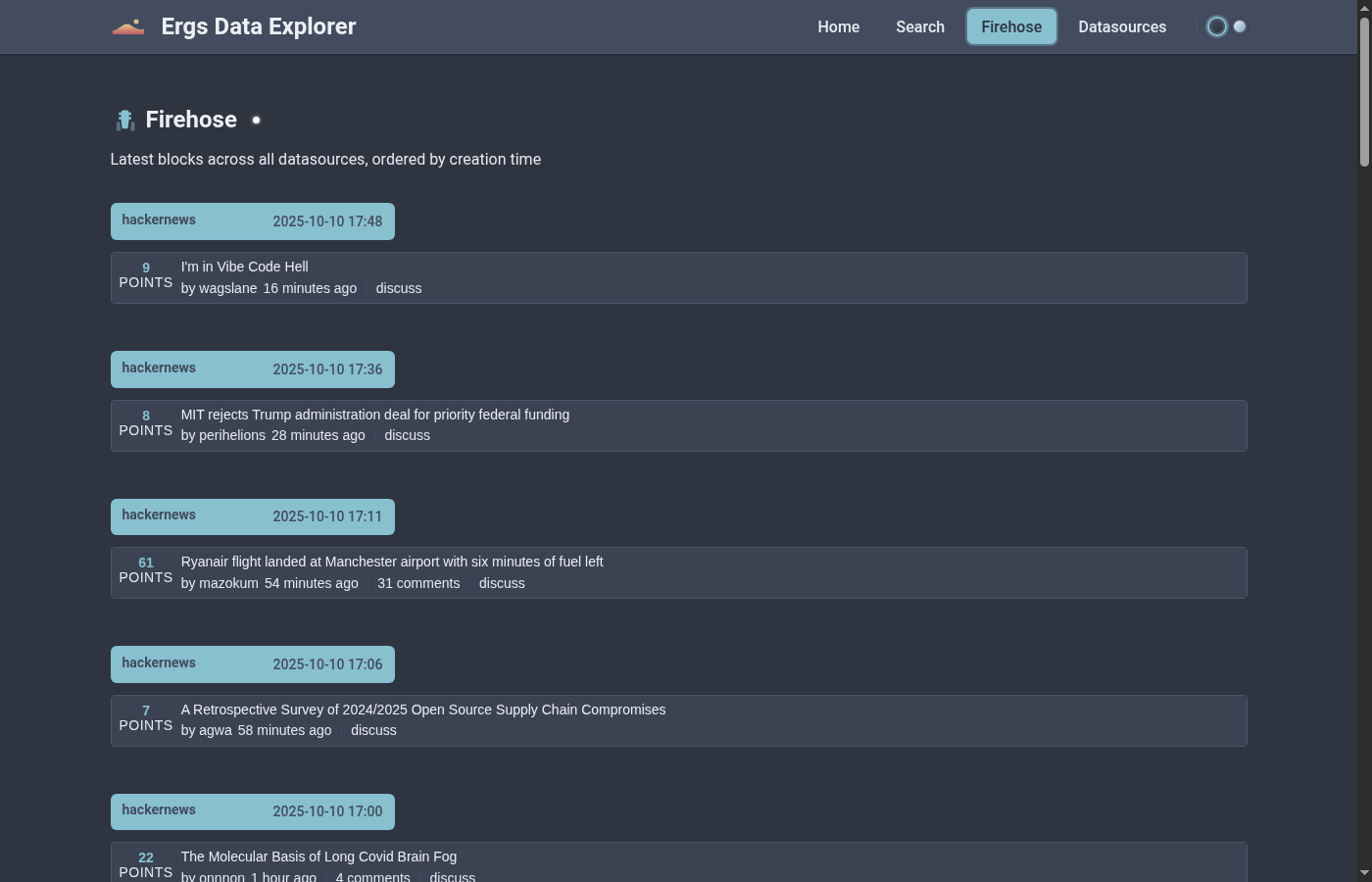Click the Firehose hydrant icon beside heading
The height and width of the screenshot is (882, 1372).
124,121
